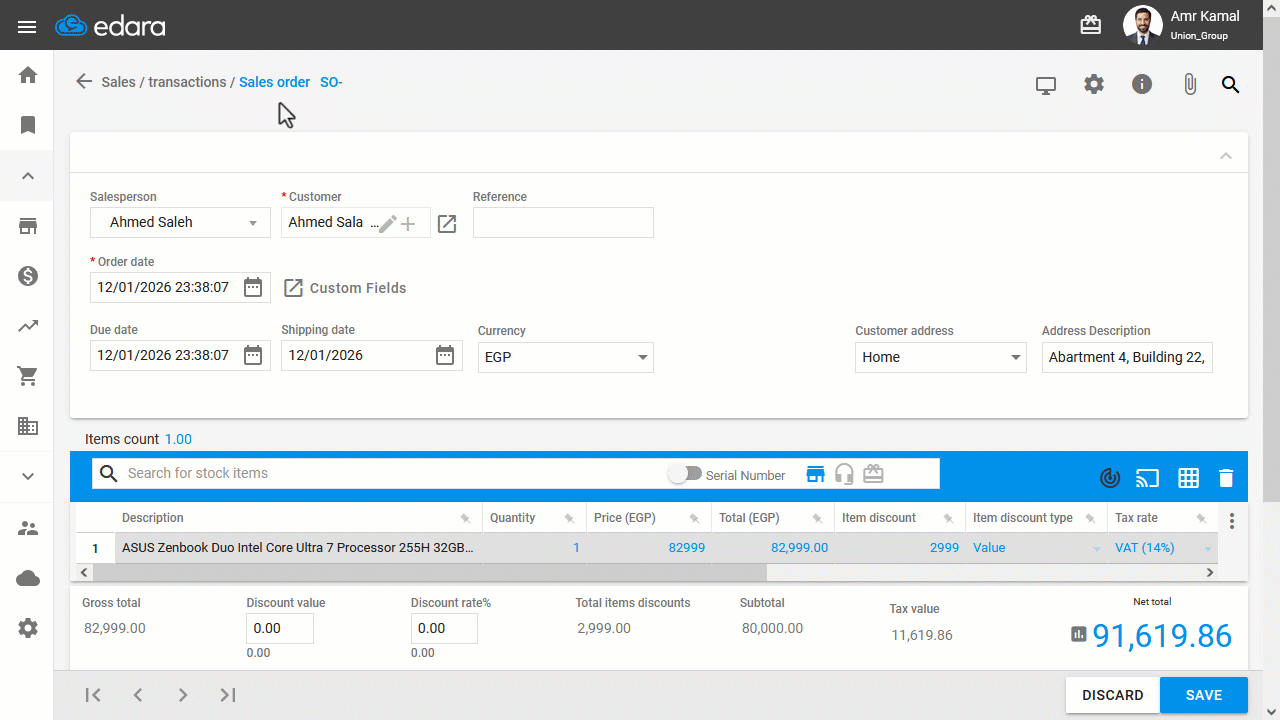1280x720 pixels.
Task: Click the transactions breadcrumb
Action: coord(187,82)
